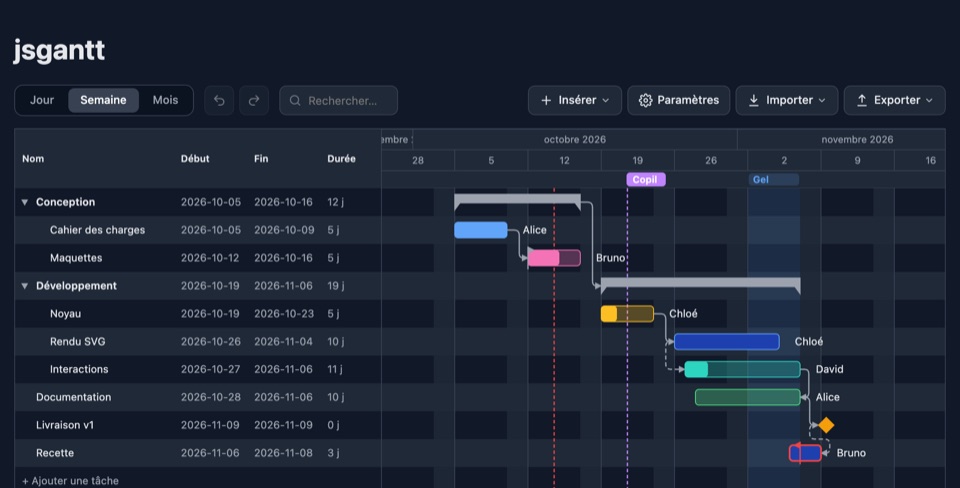Image resolution: width=960 pixels, height=488 pixels.
Task: Click the plus icon on Insérer
Action: [x=546, y=100]
